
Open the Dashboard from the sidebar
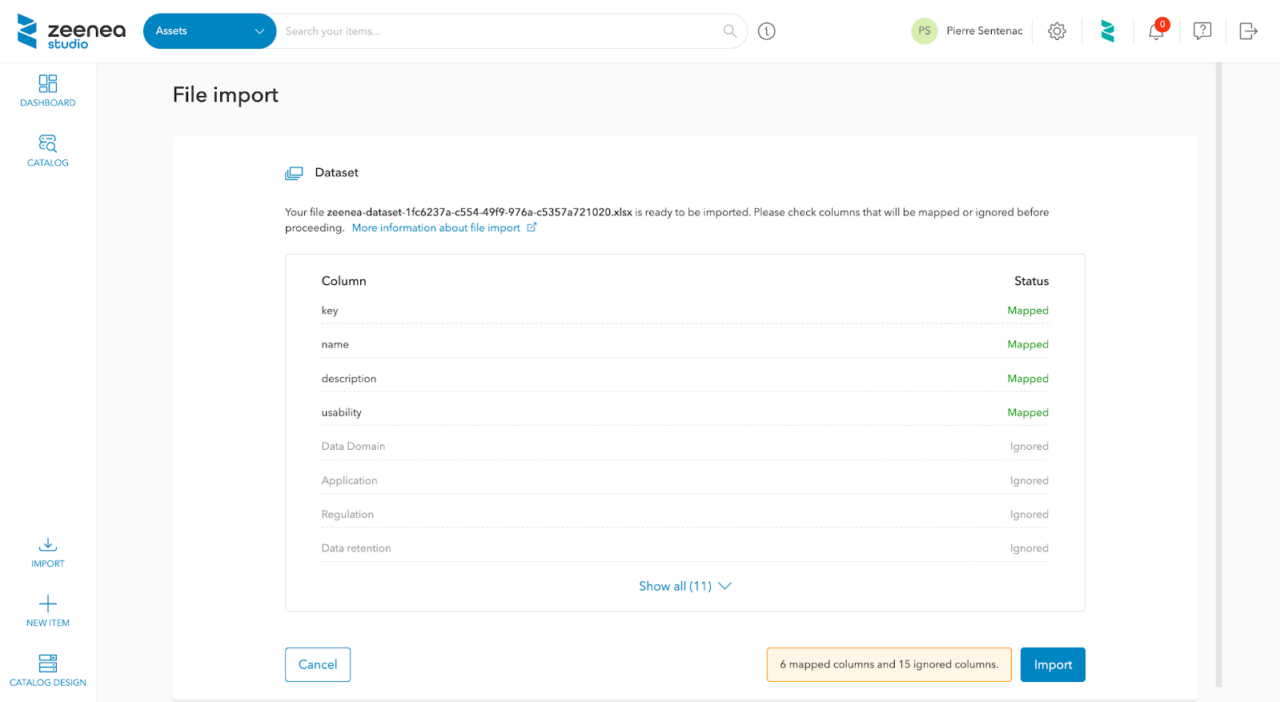coord(47,90)
